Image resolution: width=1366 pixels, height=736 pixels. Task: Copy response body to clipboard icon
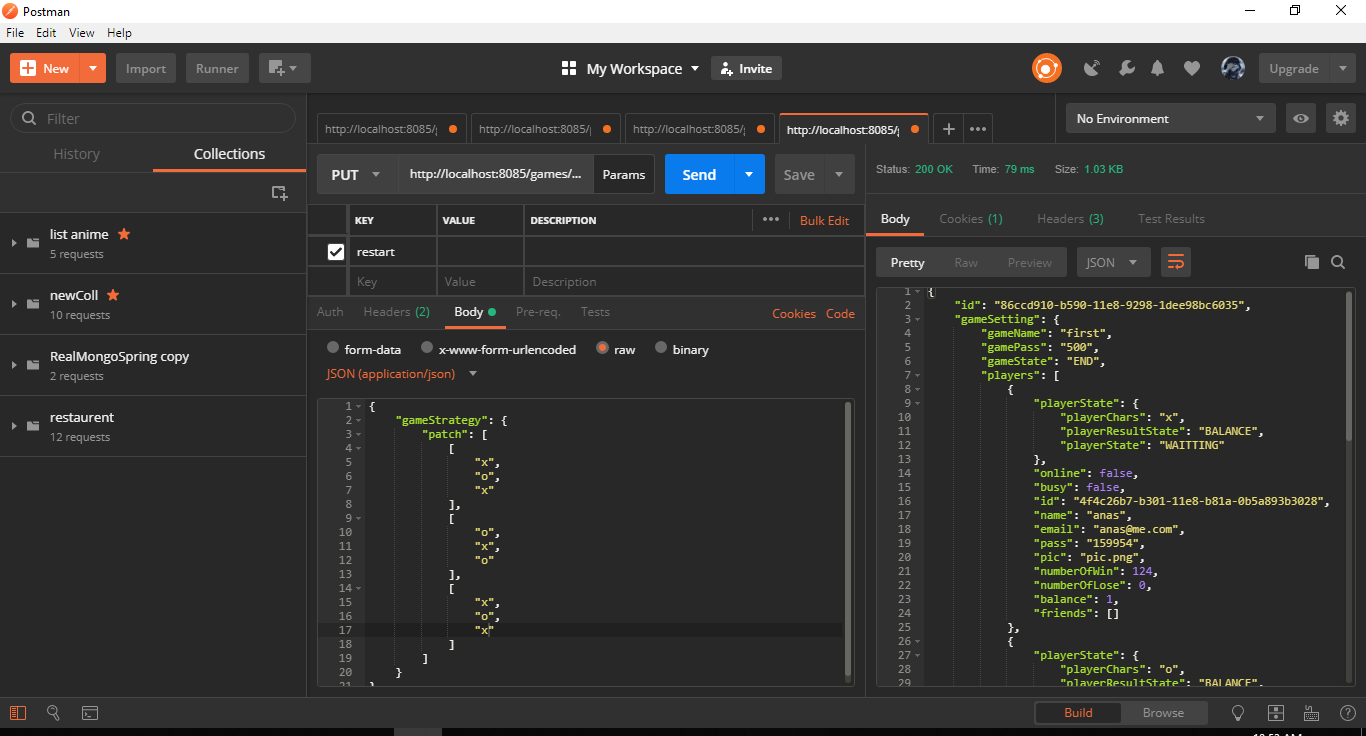pos(1312,262)
